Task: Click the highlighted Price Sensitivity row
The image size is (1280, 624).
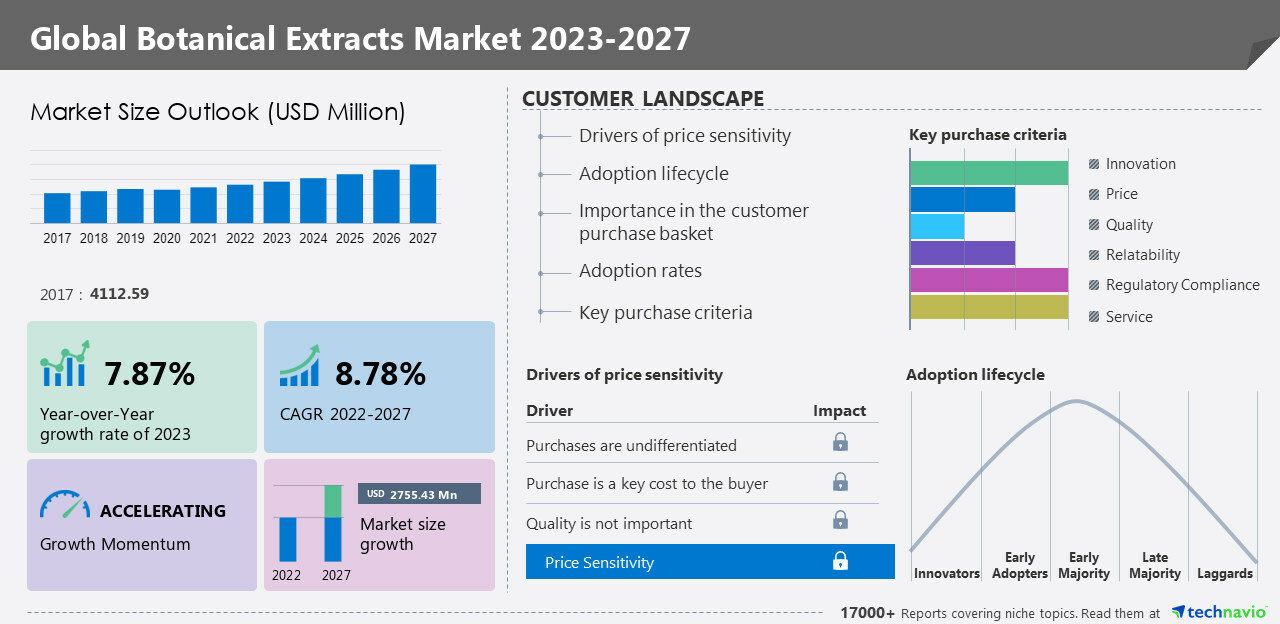Action: coord(709,562)
